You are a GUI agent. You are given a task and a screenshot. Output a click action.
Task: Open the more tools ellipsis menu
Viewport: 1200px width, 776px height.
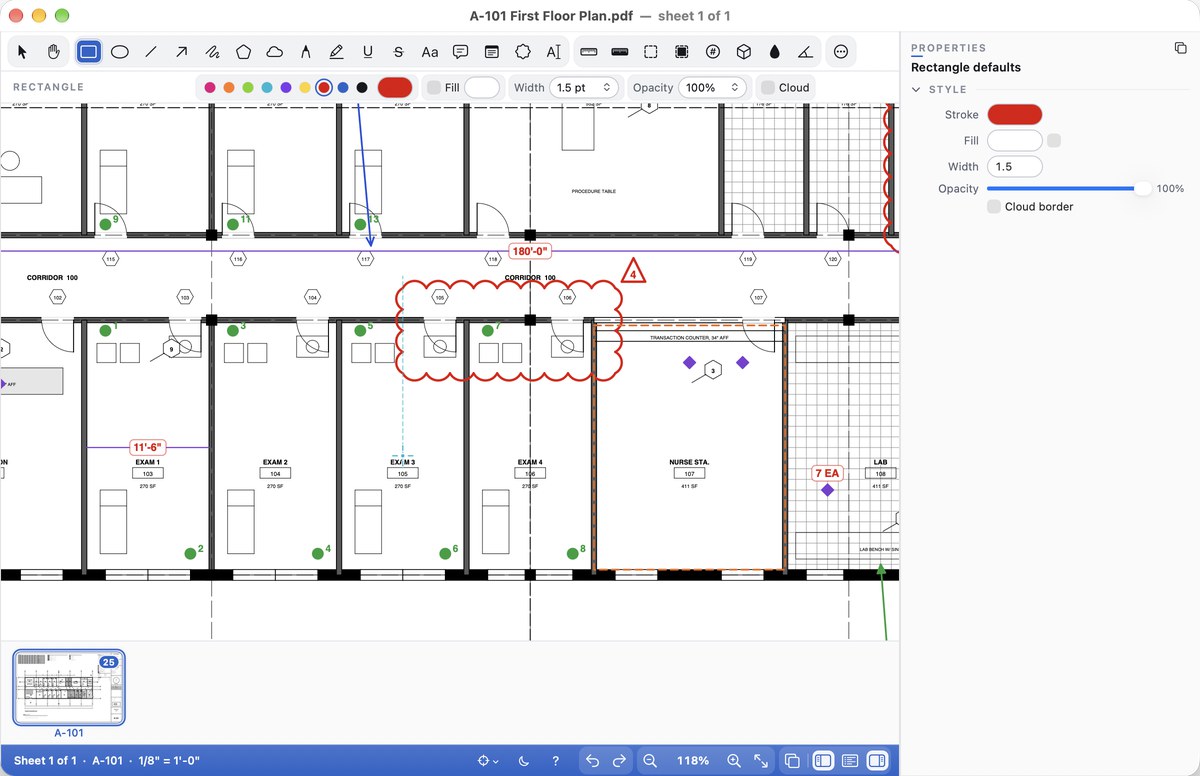tap(840, 52)
